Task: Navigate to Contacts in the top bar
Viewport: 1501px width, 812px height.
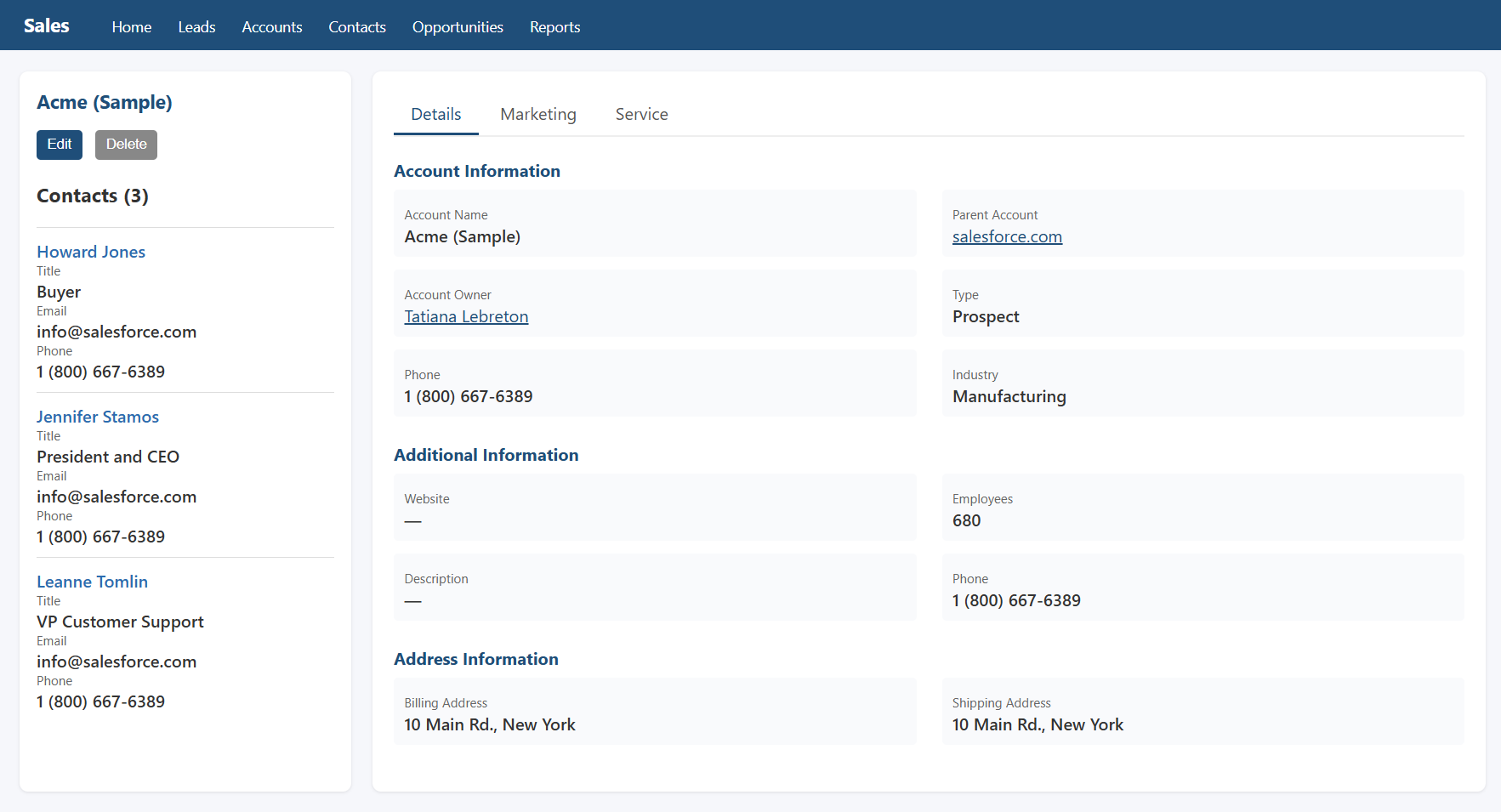Action: click(x=357, y=27)
